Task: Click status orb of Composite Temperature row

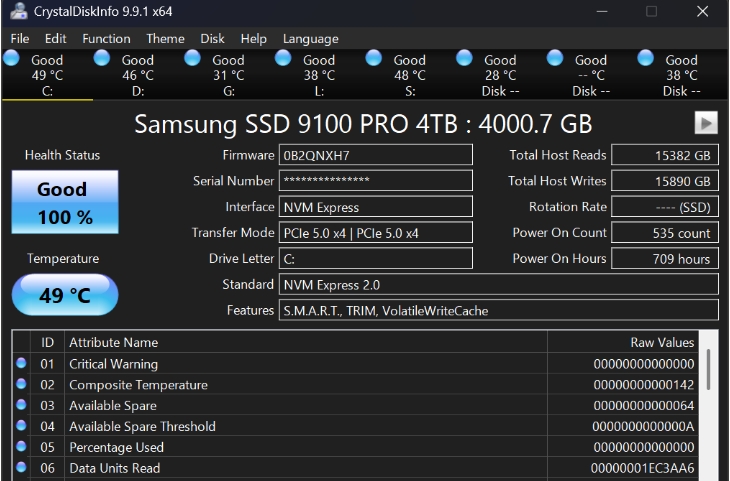Action: point(21,384)
